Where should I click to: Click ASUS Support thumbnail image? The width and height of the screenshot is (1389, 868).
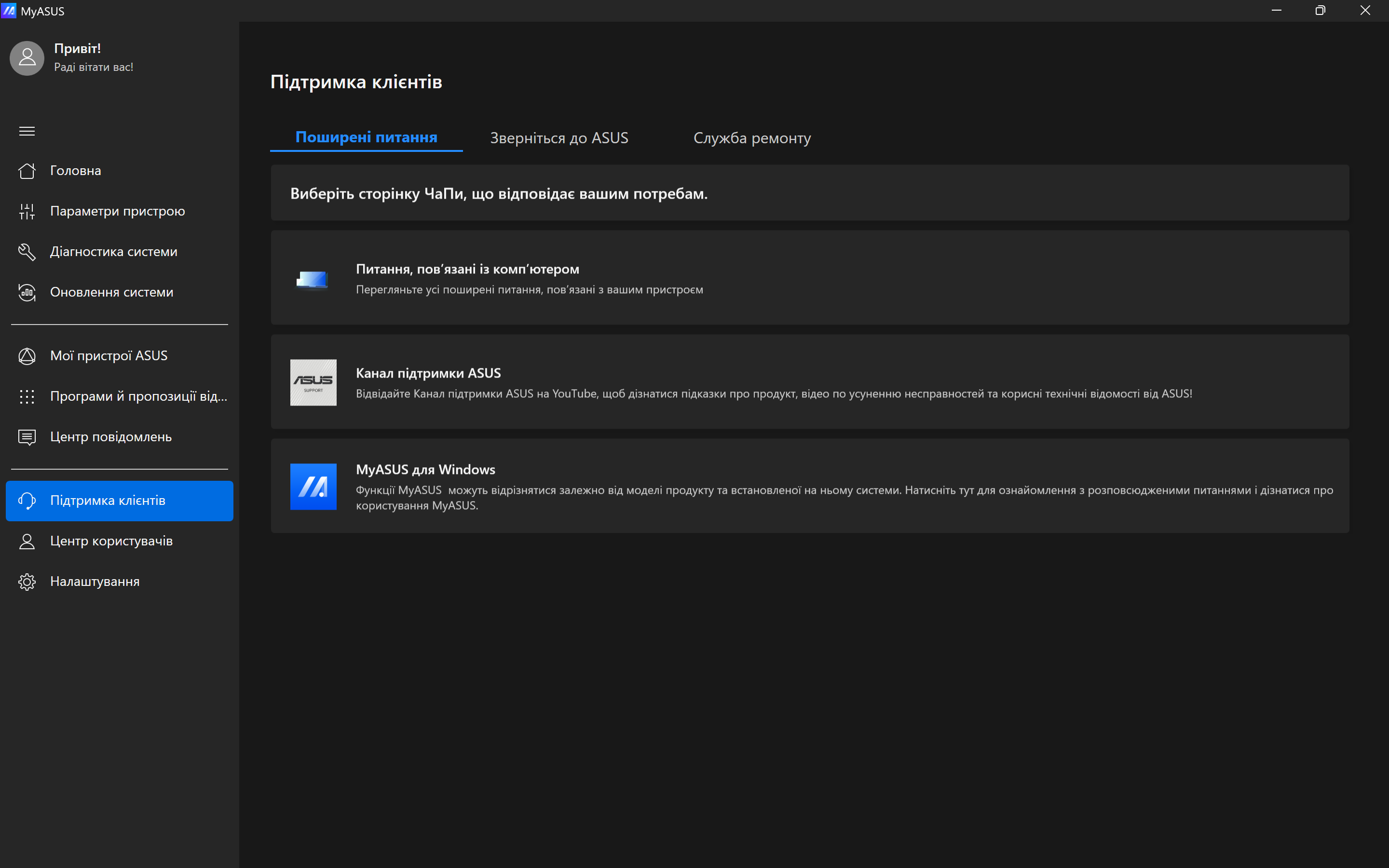coord(313,382)
